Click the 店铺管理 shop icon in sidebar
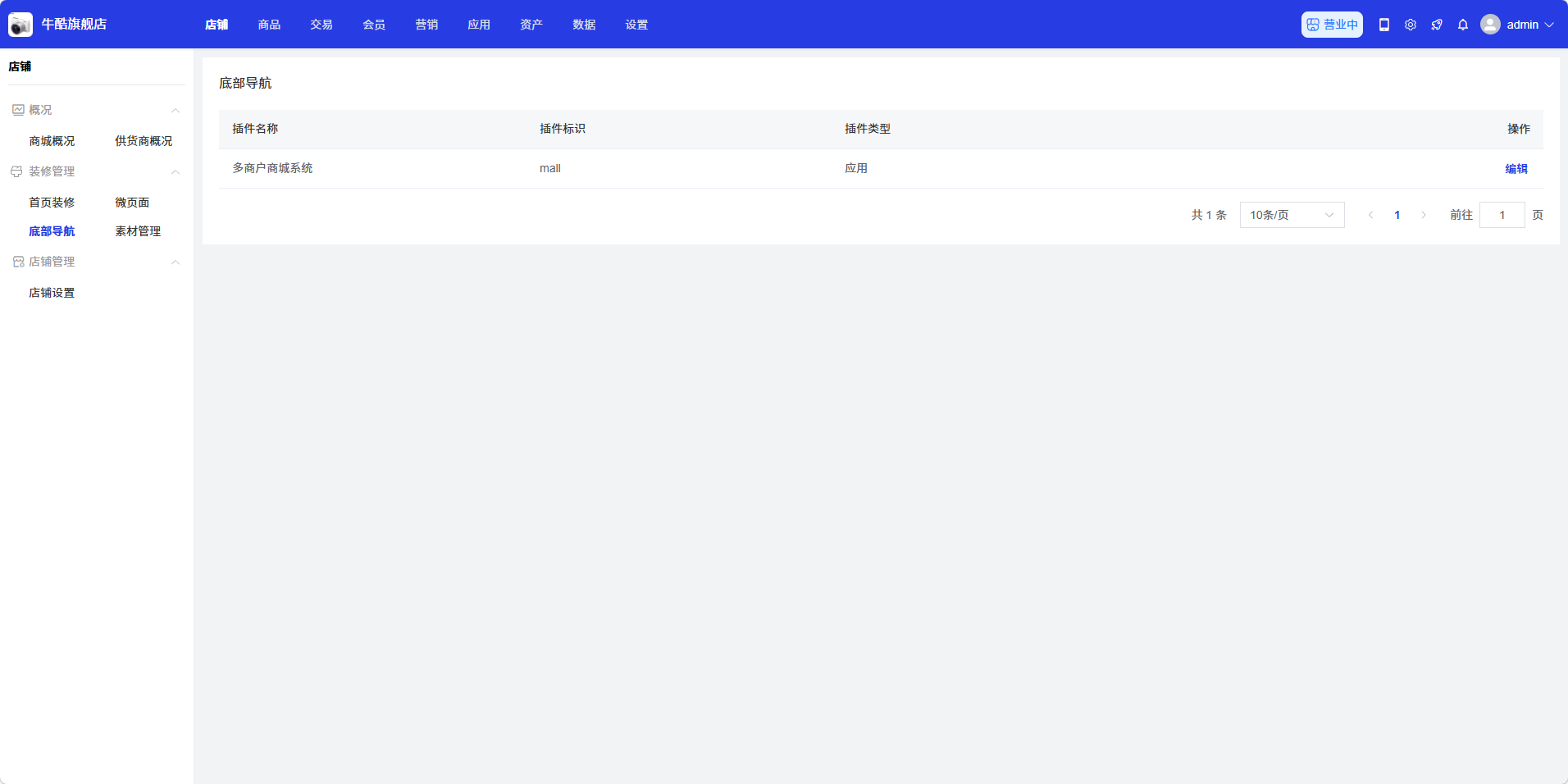 pyautogui.click(x=18, y=262)
